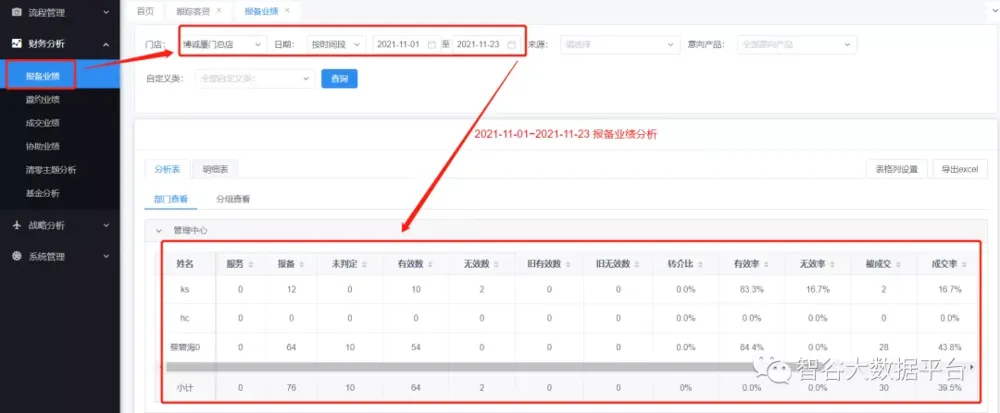The image size is (1000, 413).
Task: Close the 报备业绩 tab with its X
Action: (x=287, y=10)
